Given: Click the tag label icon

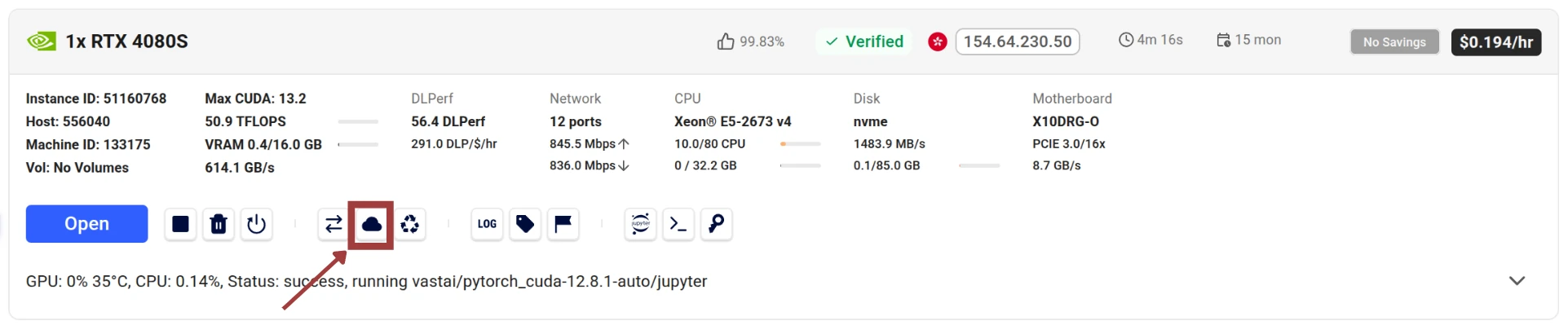Looking at the screenshot, I should pos(525,224).
